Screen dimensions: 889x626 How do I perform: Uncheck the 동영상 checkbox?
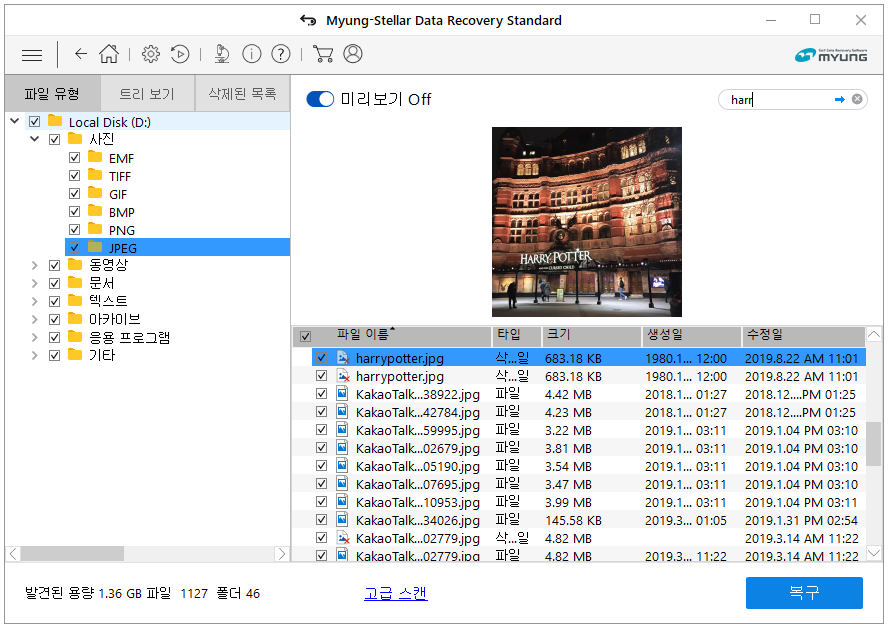pyautogui.click(x=54, y=265)
